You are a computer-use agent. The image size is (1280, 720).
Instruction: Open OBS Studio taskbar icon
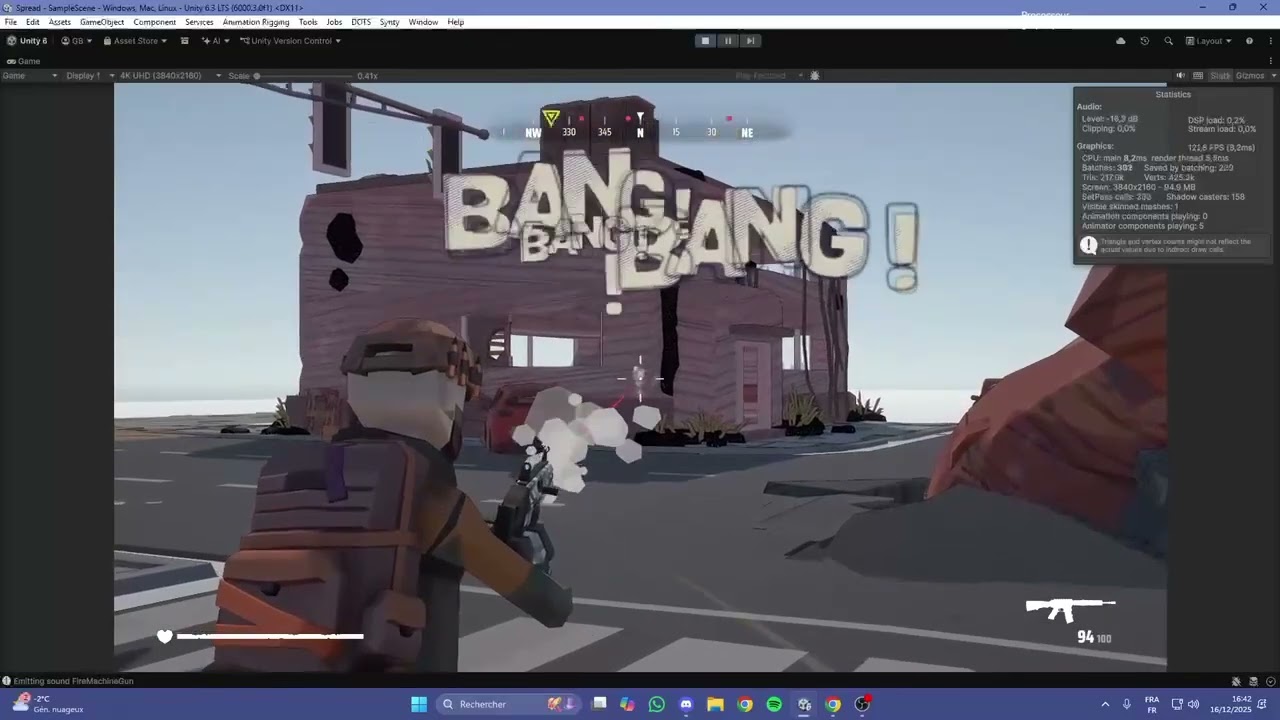click(x=863, y=704)
